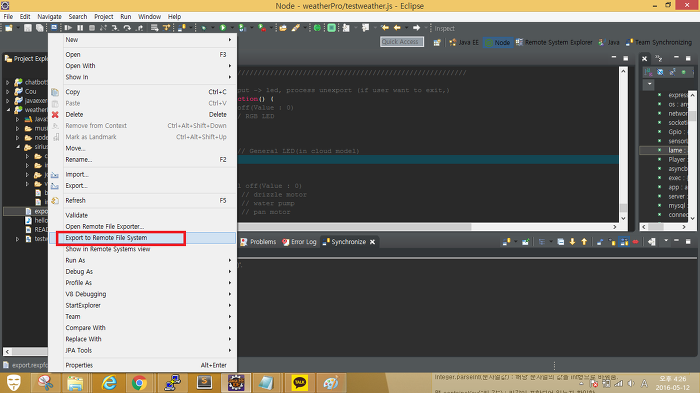
Task: Open the New submenu
Action: pyautogui.click(x=143, y=40)
